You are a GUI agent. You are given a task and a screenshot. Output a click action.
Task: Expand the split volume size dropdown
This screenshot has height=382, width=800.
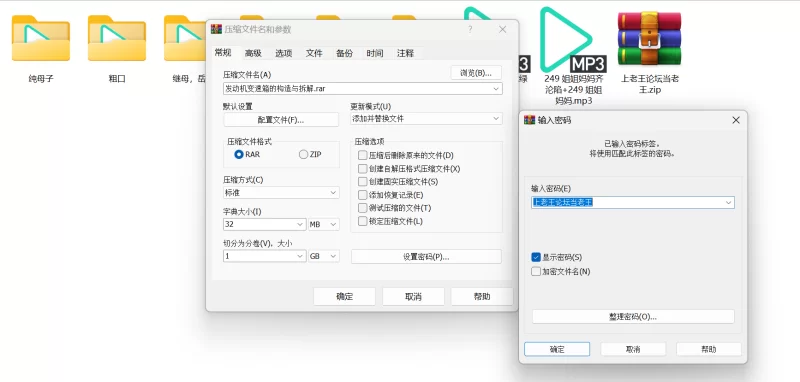tap(300, 256)
